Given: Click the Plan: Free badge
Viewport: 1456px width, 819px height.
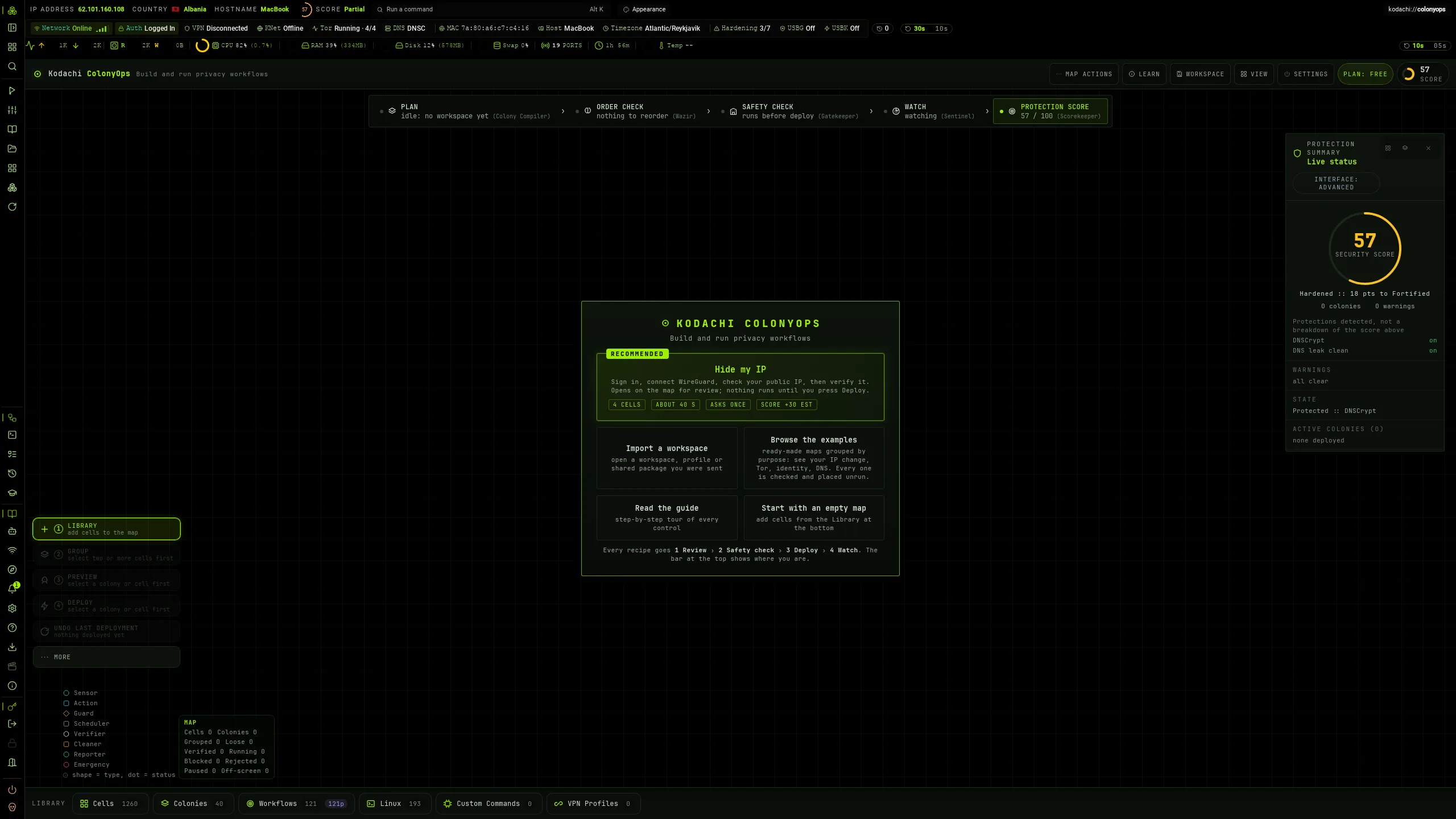Looking at the screenshot, I should coord(1365,74).
